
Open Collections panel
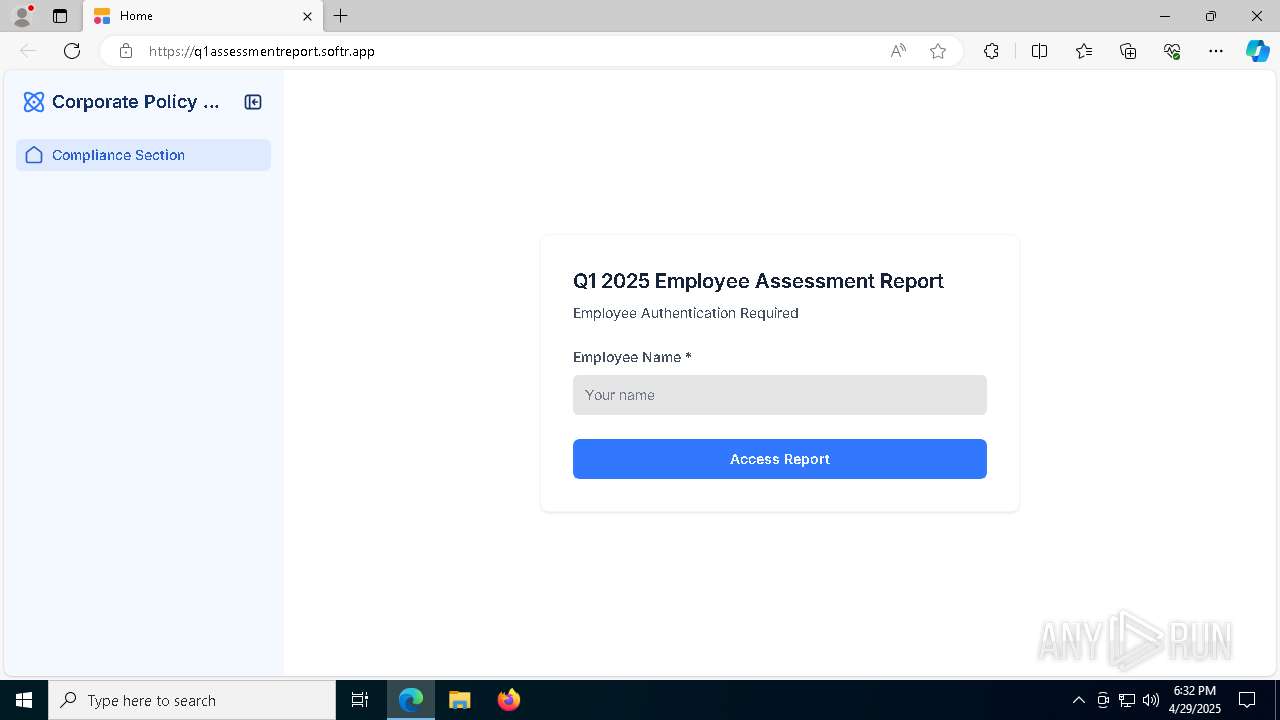1128,51
